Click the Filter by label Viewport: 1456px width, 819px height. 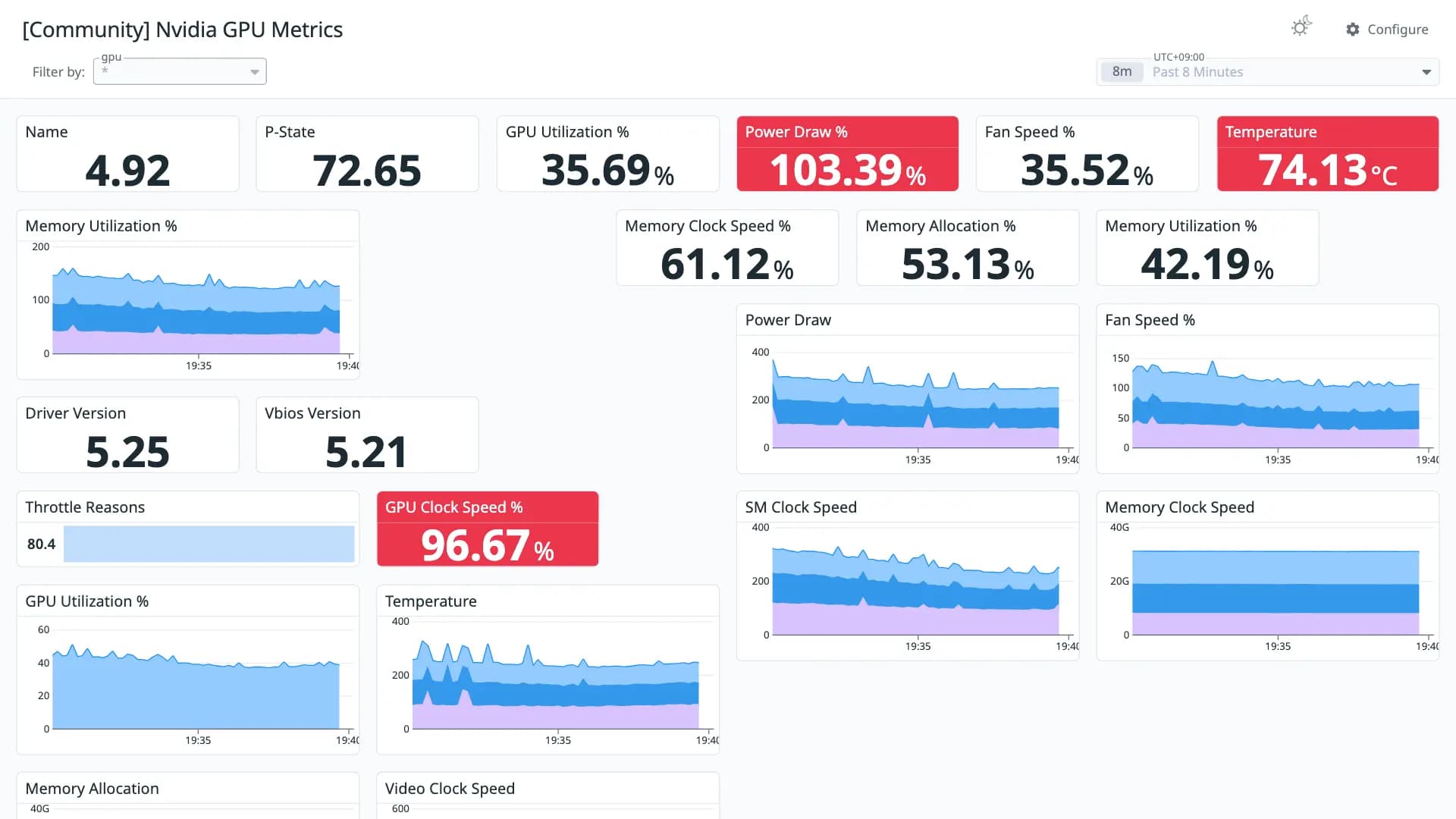coord(58,72)
